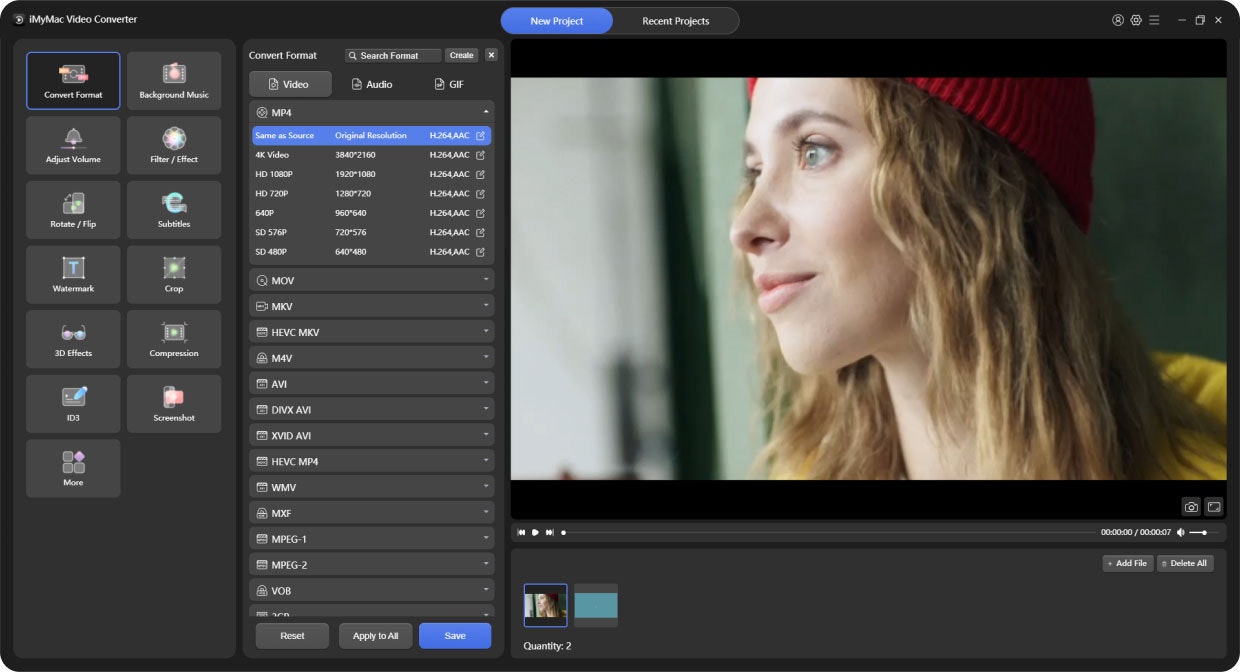Select the New Project tab
The image size is (1240, 672).
(556, 21)
